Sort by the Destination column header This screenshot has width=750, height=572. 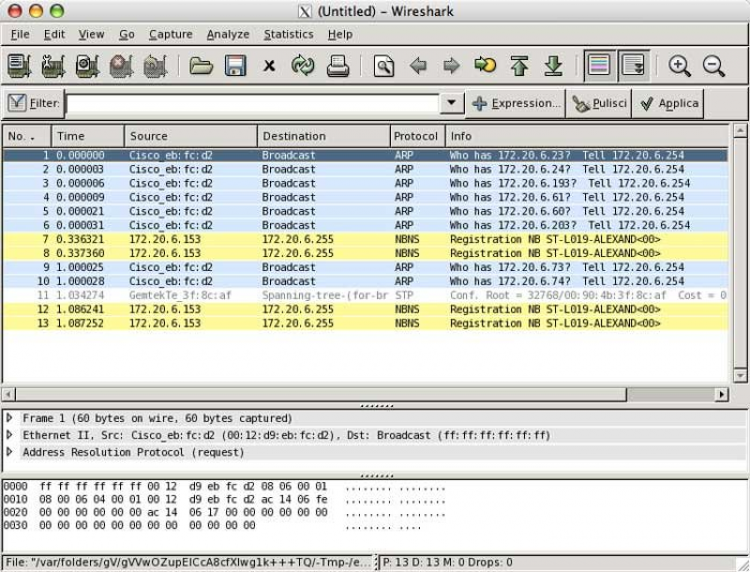point(324,136)
